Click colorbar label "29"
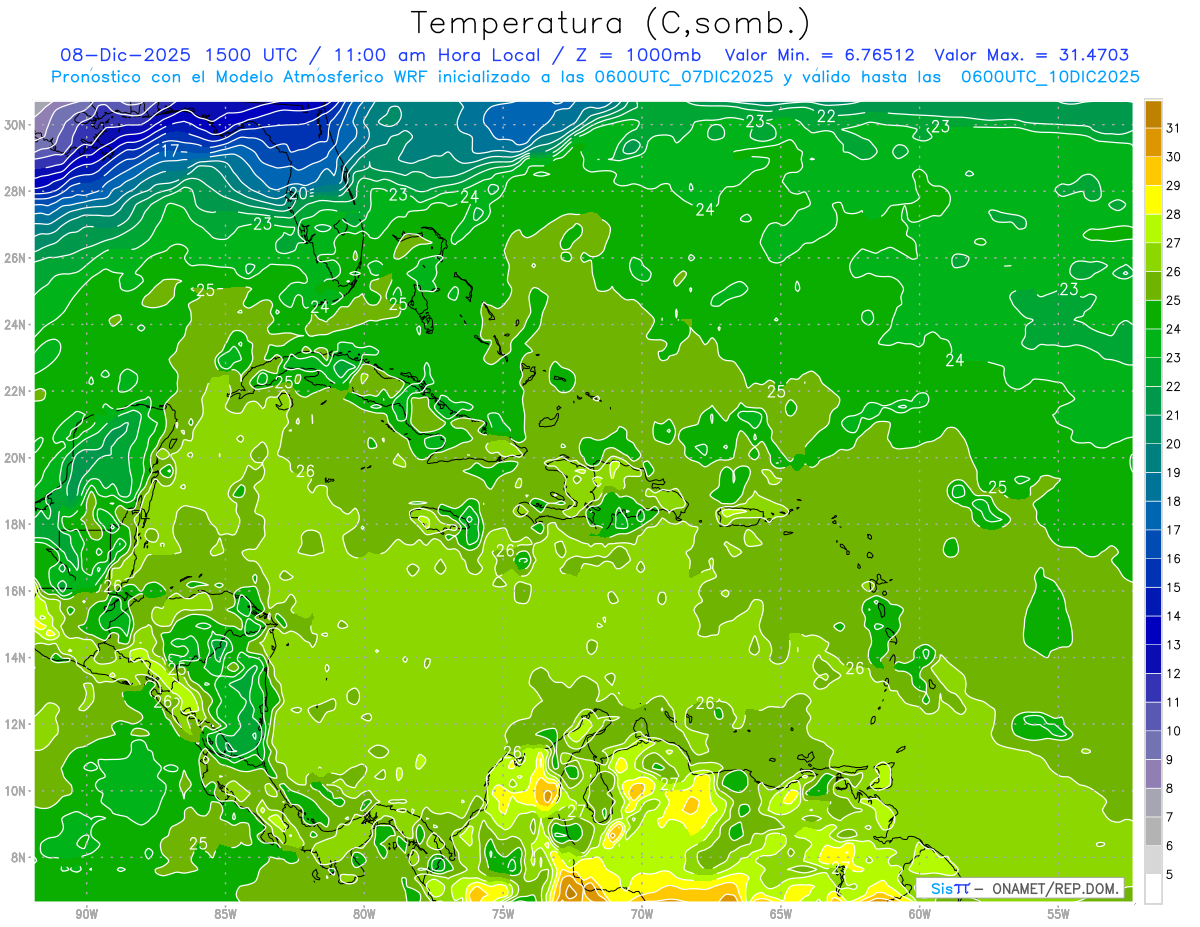Viewport: 1200px width, 927px height. (x=1174, y=186)
